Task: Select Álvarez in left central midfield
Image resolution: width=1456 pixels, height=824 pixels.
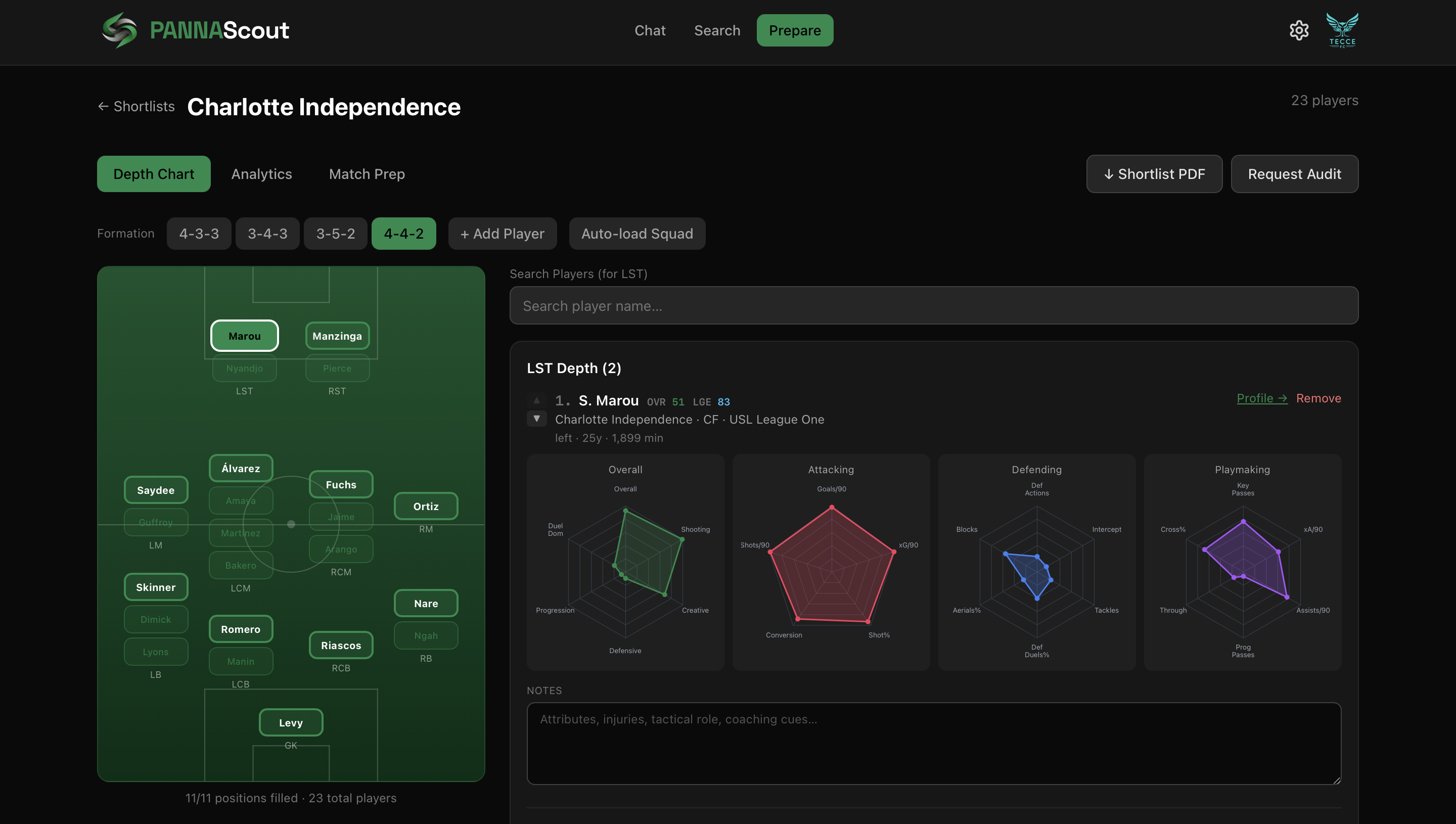Action: click(x=241, y=469)
